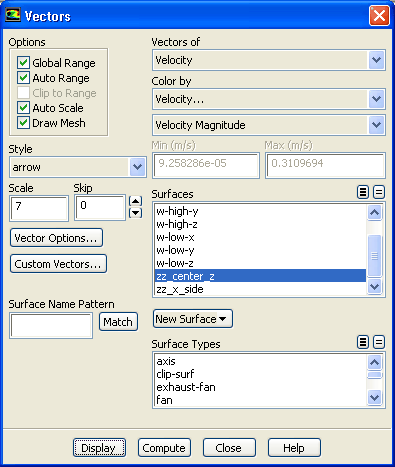The height and width of the screenshot is (467, 395).
Task: Click Surfaces list scroll down arrow
Action: point(375,286)
